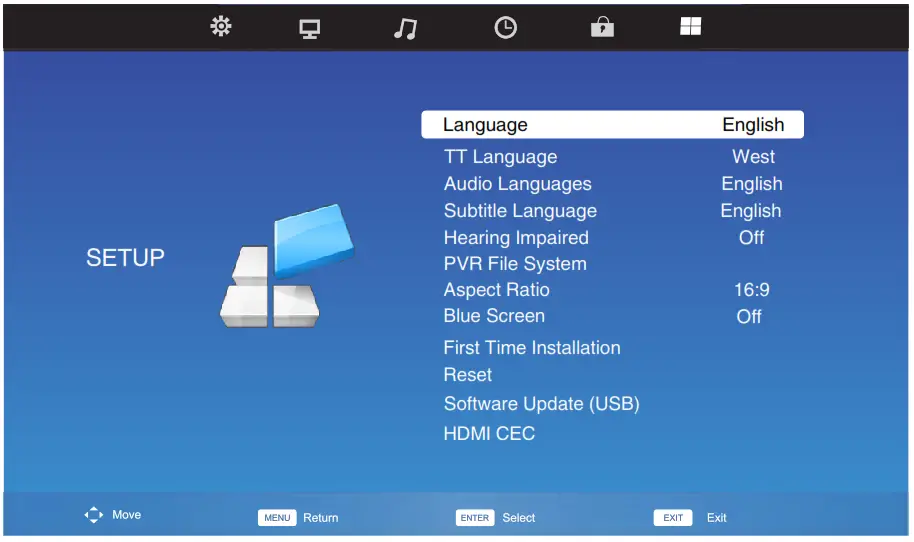914x542 pixels.
Task: Open Software Update (USB)
Action: [542, 404]
